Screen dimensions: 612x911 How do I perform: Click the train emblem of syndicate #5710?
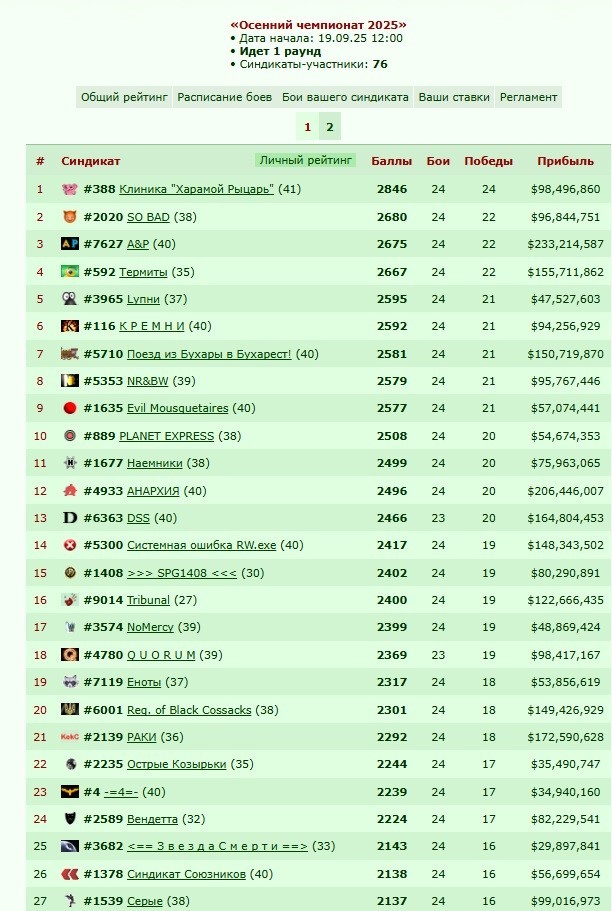tap(70, 353)
